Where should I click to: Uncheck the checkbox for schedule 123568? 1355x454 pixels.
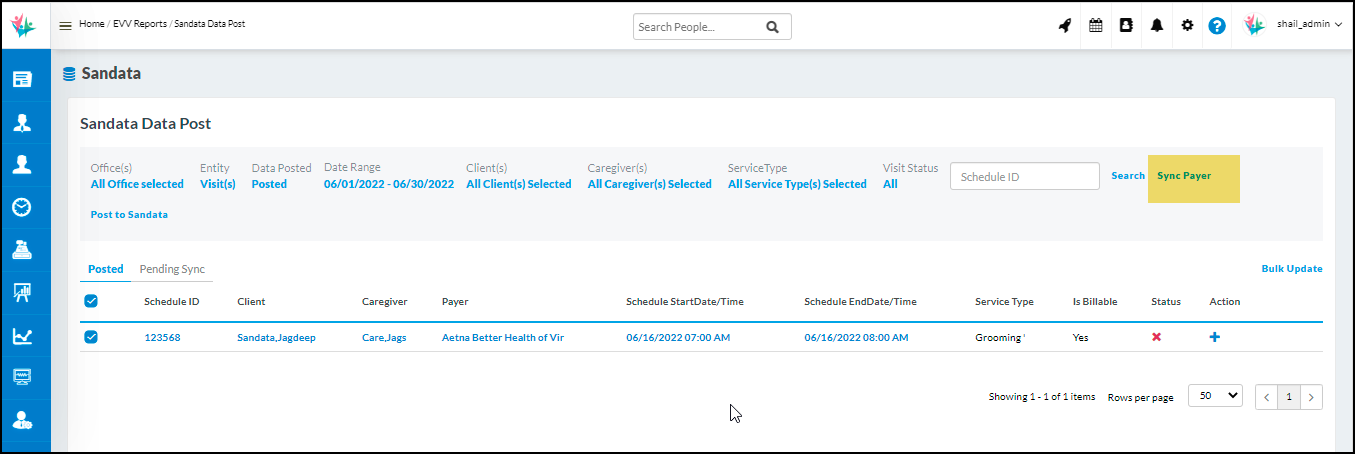pos(91,338)
